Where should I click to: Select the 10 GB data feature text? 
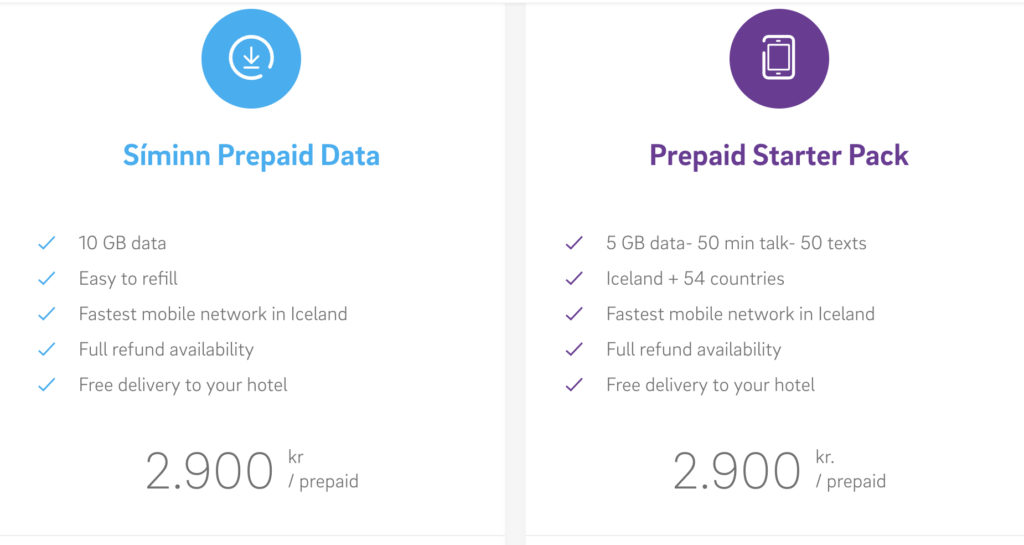[x=122, y=243]
